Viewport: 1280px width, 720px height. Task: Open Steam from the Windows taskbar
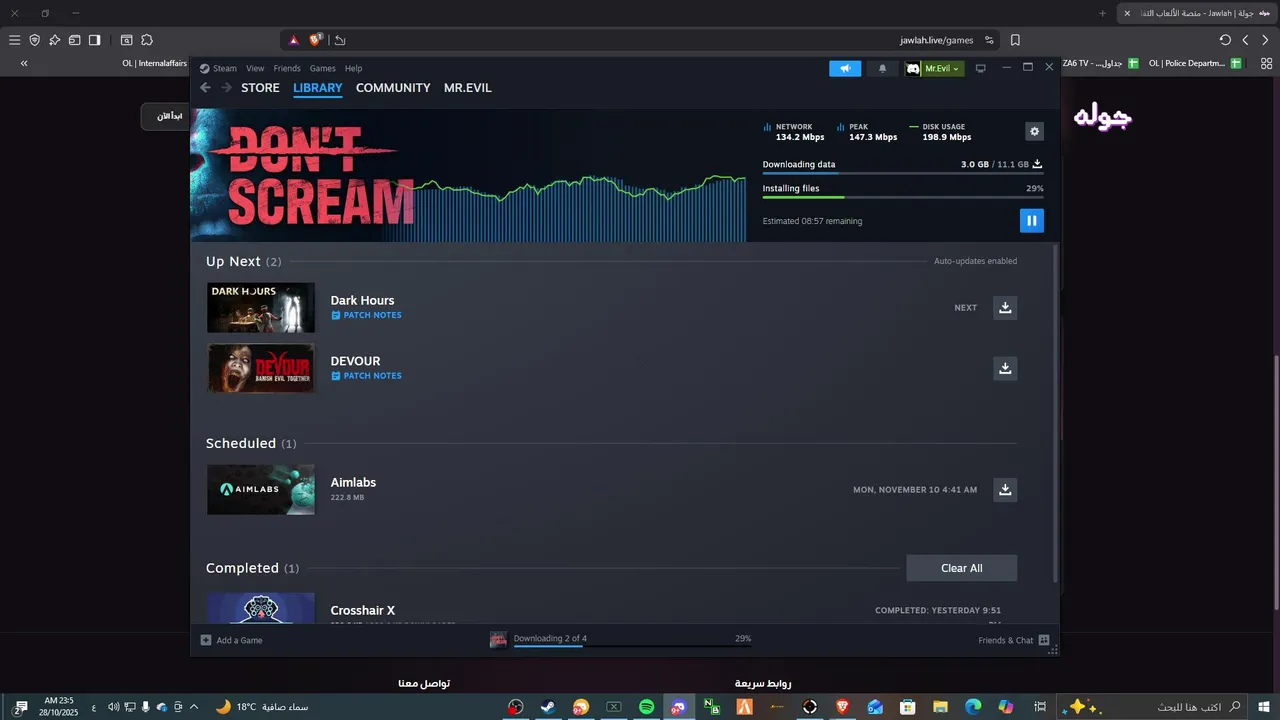click(x=548, y=707)
